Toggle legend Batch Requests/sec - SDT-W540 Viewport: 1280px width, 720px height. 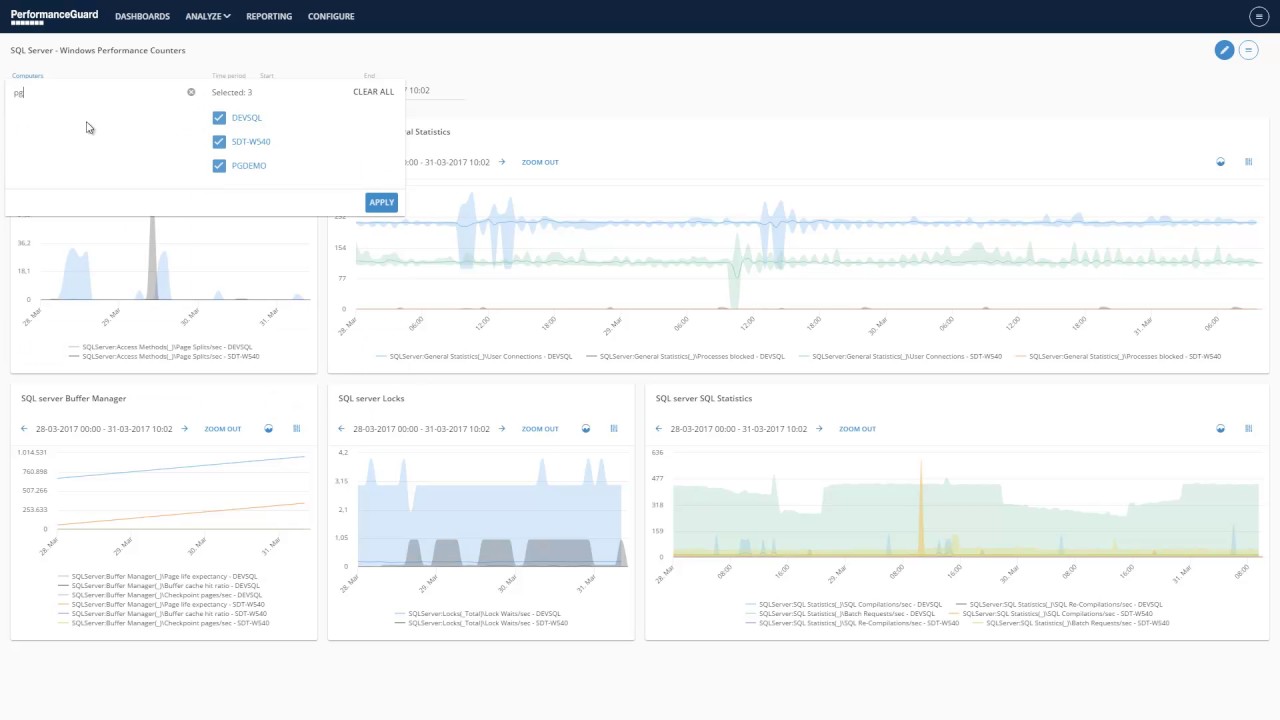[x=1071, y=623]
